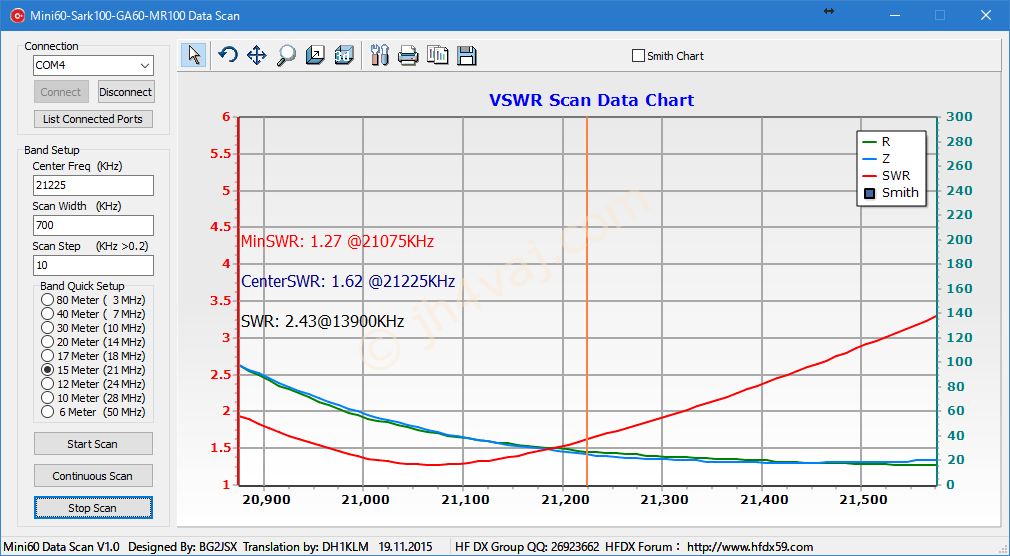This screenshot has width=1010, height=556.
Task: Copy the chart with the copy icon
Action: pos(437,55)
